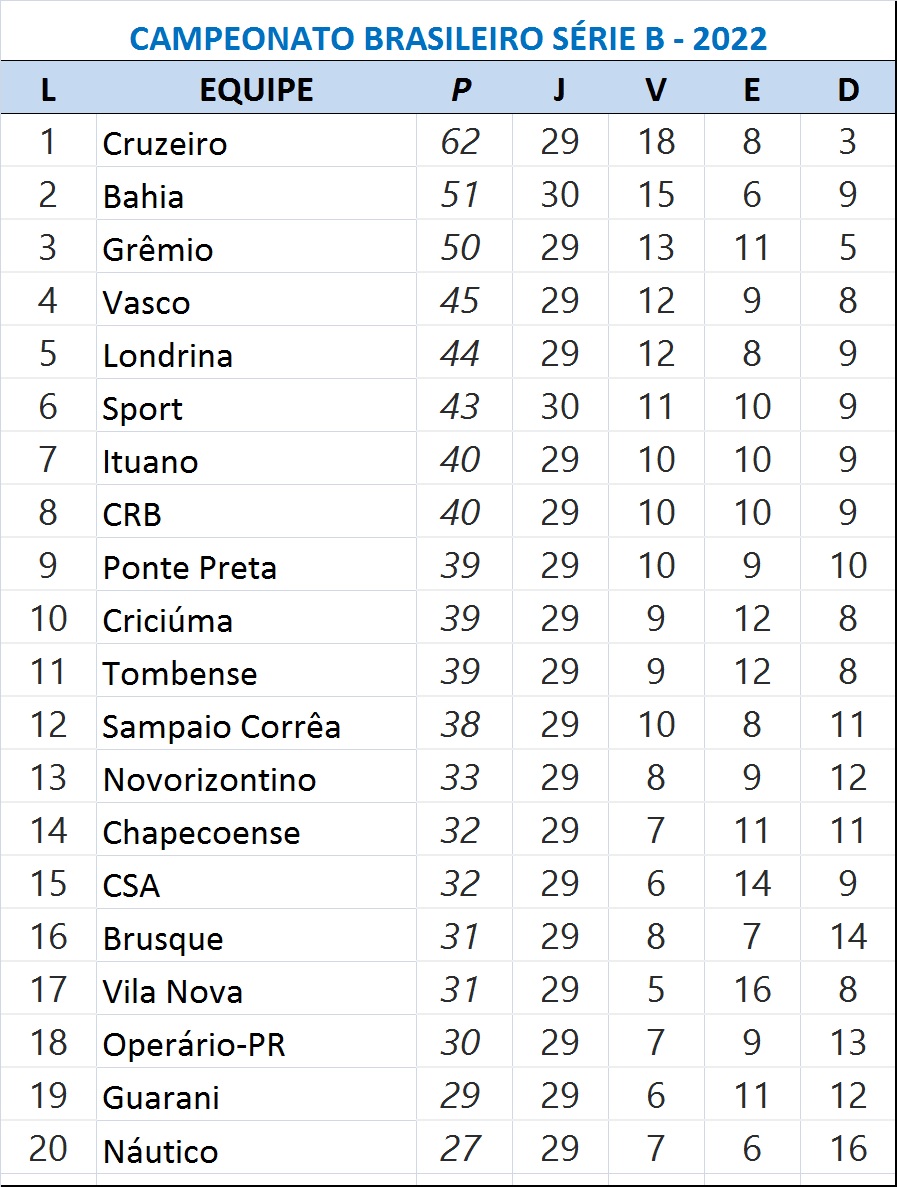
Task: Click the E draws column header
Action: [752, 89]
